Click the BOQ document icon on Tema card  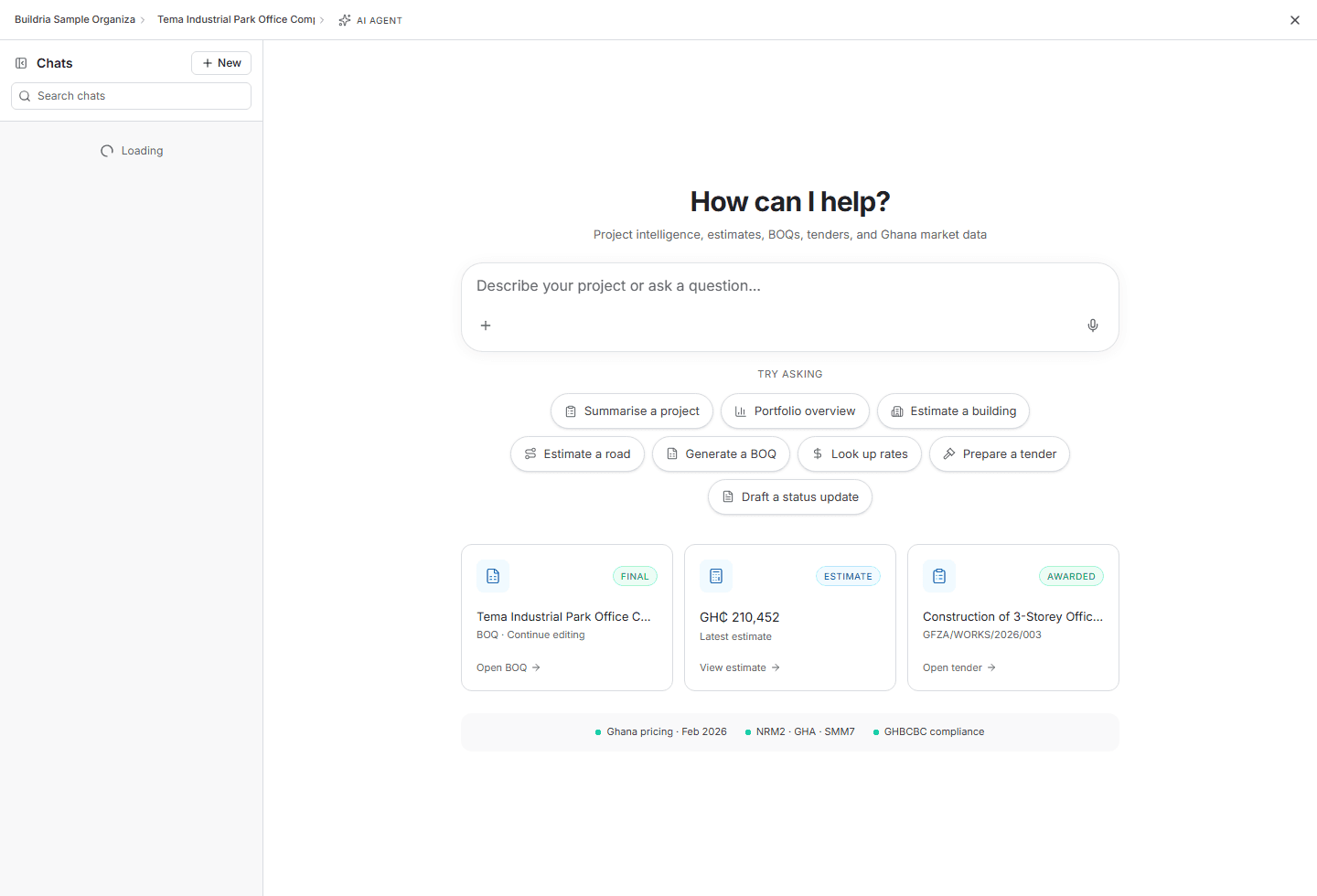(x=493, y=576)
